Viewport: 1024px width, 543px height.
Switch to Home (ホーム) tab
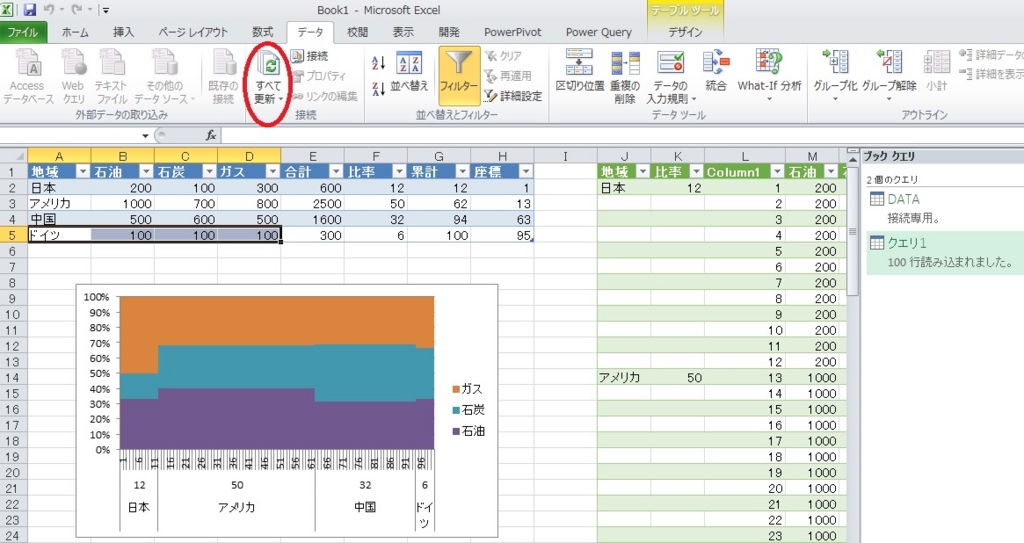click(75, 32)
